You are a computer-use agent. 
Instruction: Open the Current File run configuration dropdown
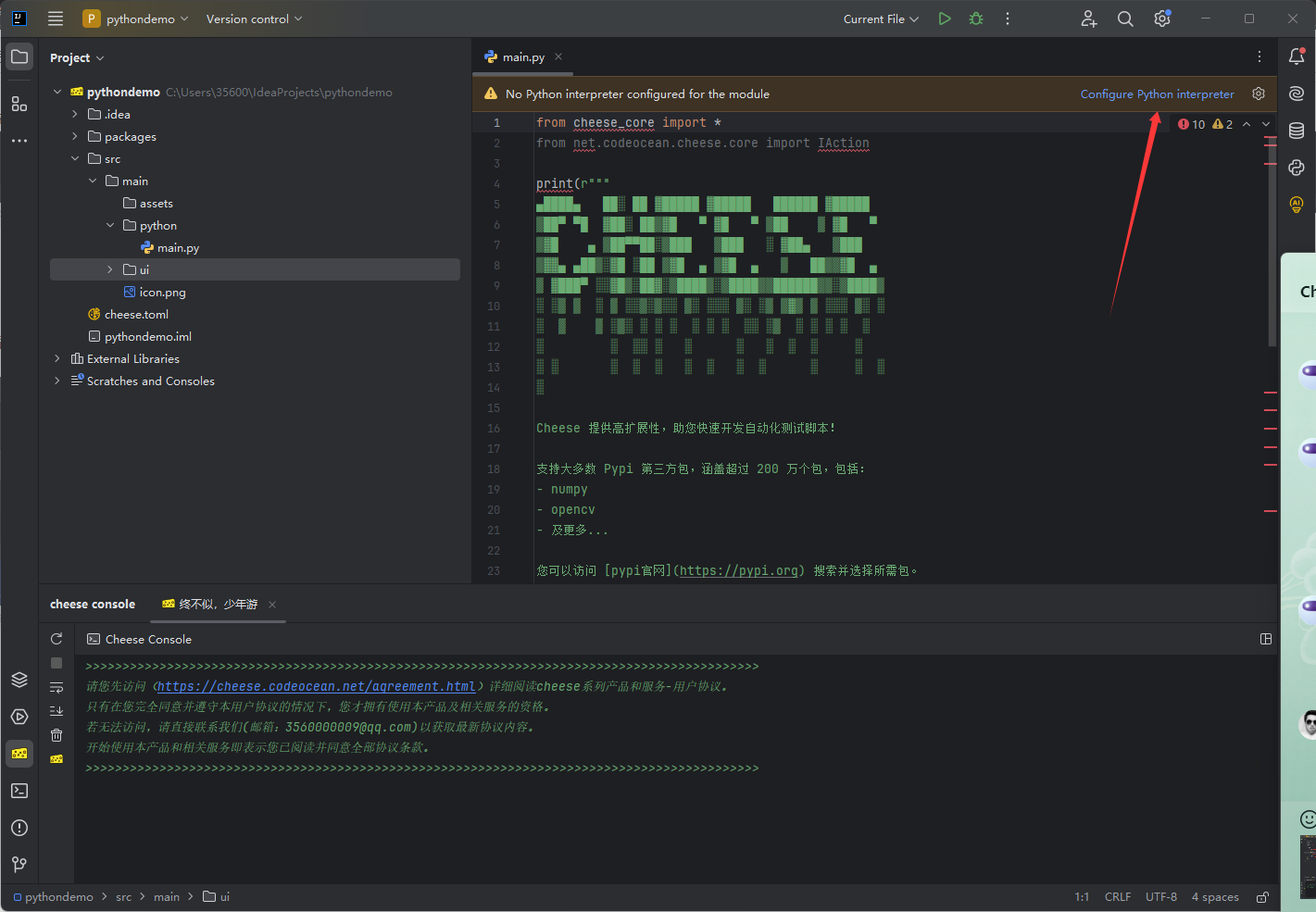pos(881,19)
